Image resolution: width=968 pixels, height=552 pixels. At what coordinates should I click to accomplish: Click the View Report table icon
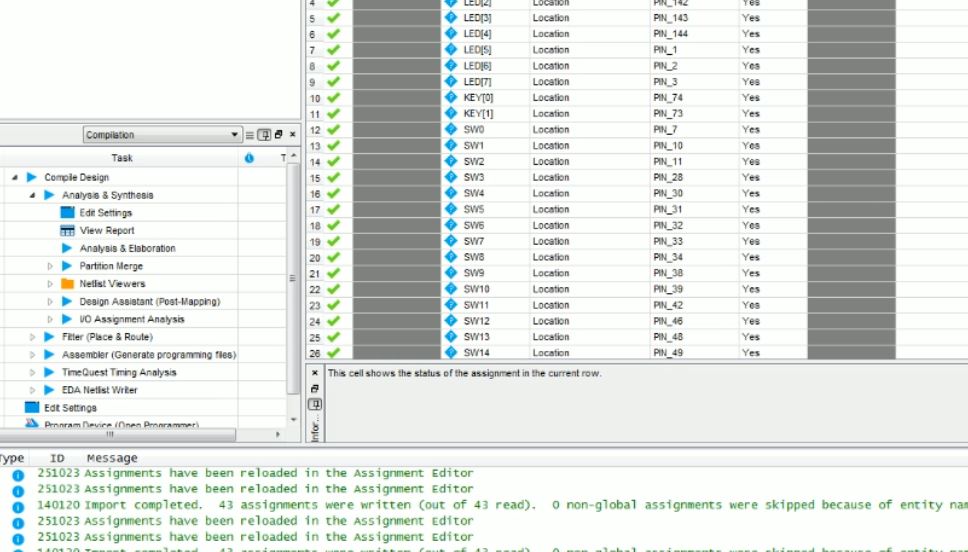(67, 231)
